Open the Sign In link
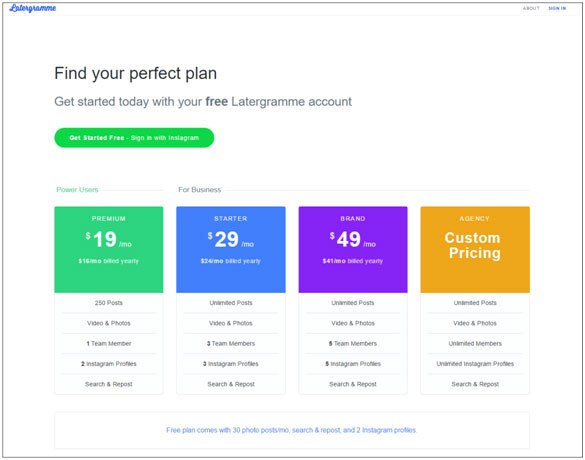The height and width of the screenshot is (460, 585). tap(557, 8)
